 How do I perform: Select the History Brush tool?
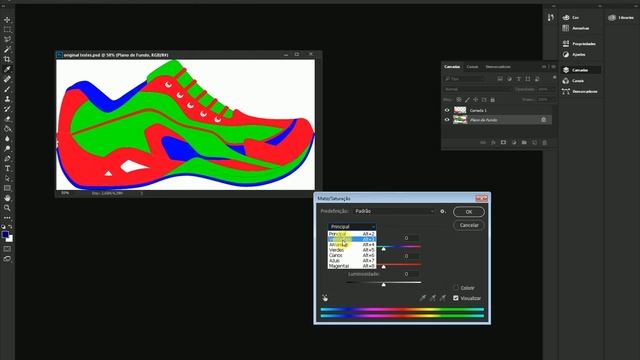(7, 109)
